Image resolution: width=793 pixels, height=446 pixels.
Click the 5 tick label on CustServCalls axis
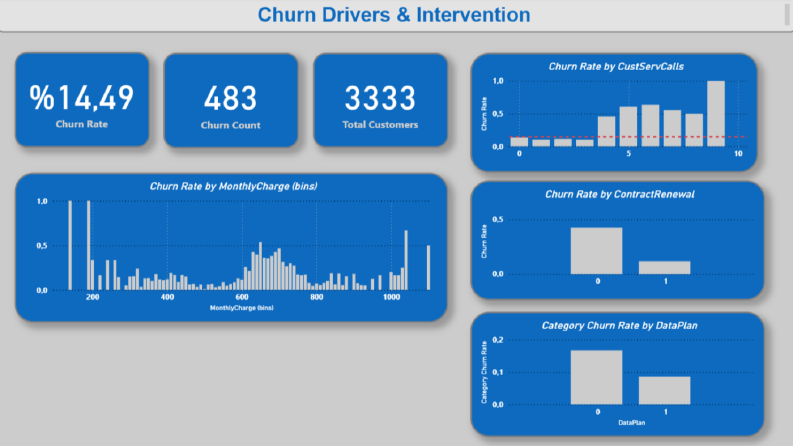click(x=629, y=153)
